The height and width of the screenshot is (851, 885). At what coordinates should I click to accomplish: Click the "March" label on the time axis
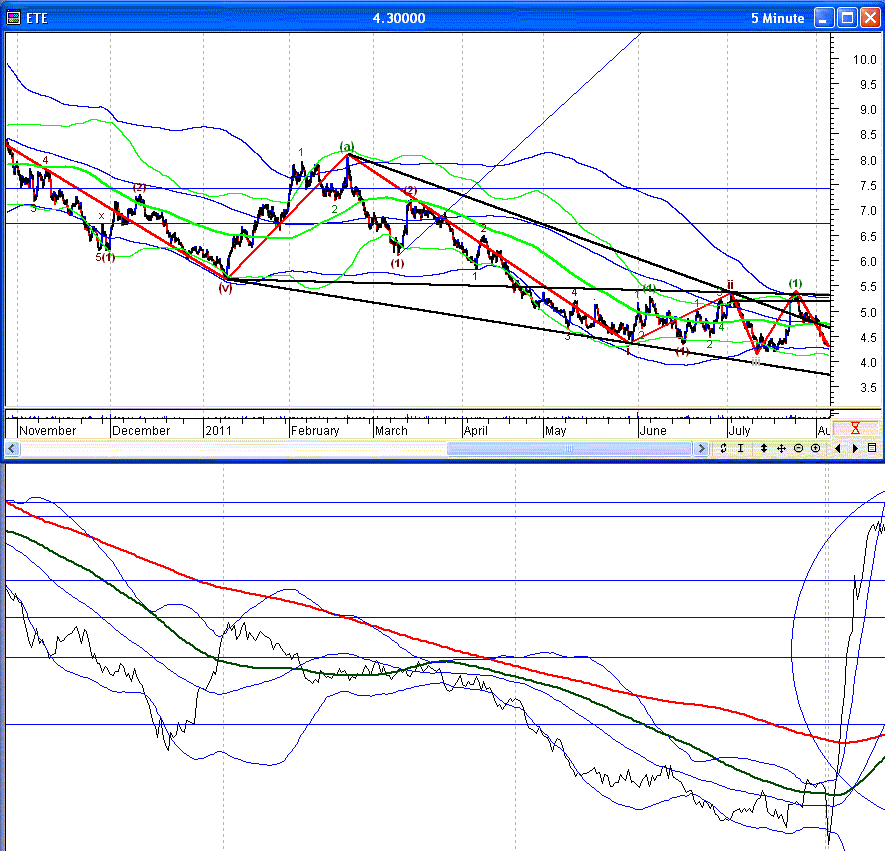(x=391, y=431)
